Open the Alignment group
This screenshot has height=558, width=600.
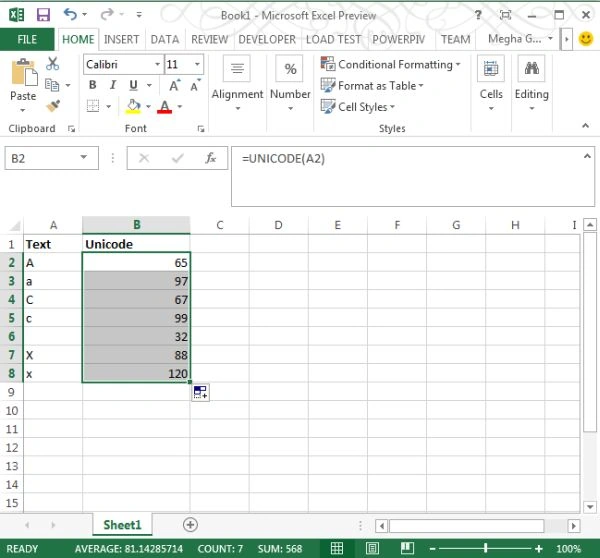point(237,83)
